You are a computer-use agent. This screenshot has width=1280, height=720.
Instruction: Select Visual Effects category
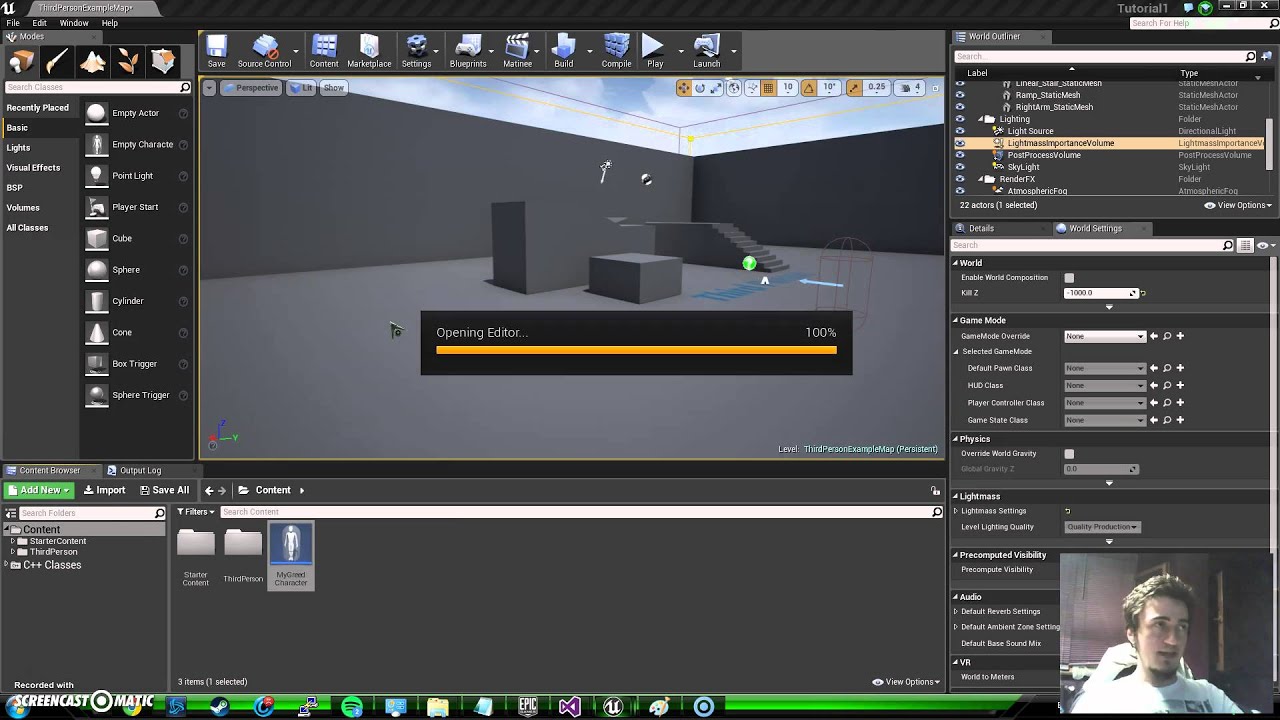(33, 168)
